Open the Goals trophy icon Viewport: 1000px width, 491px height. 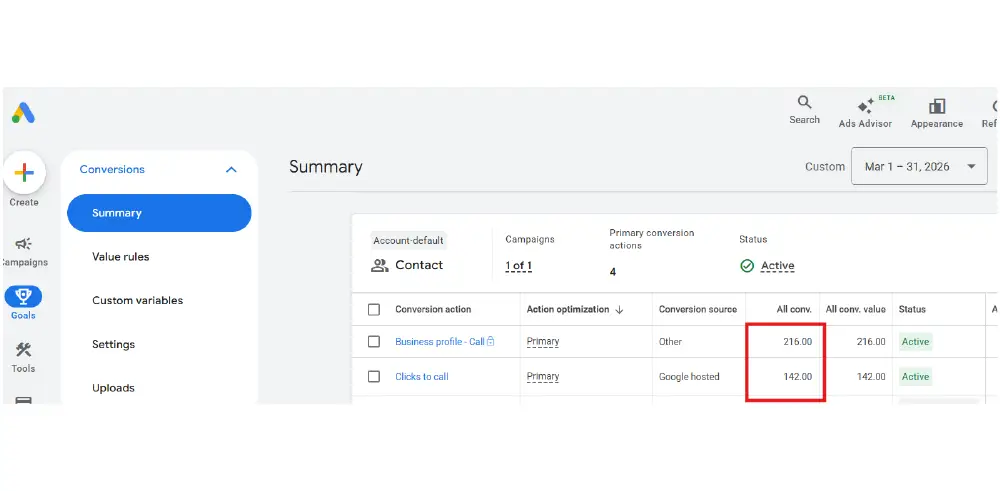pos(23,297)
